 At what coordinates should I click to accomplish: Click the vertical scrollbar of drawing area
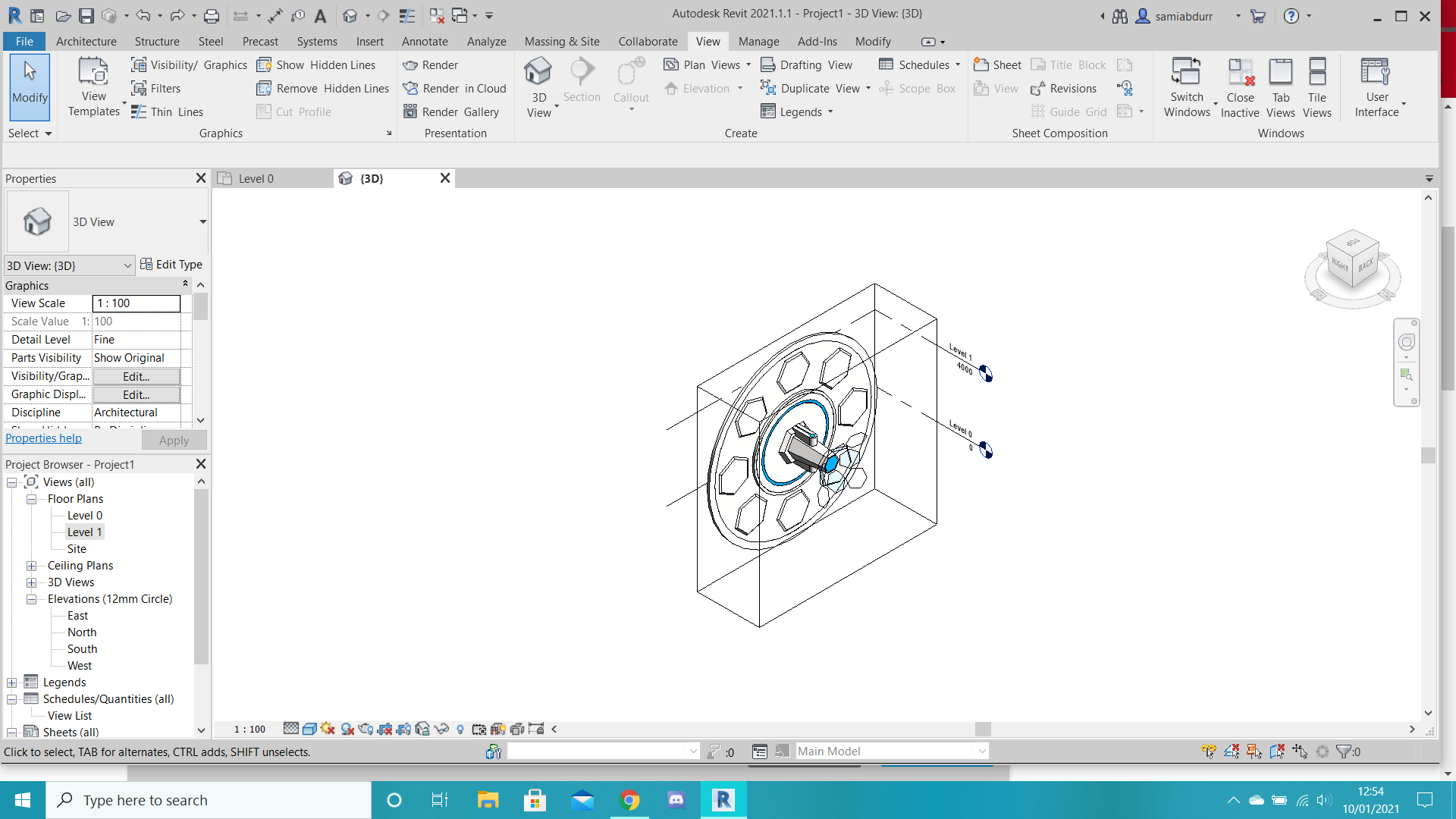1428,455
